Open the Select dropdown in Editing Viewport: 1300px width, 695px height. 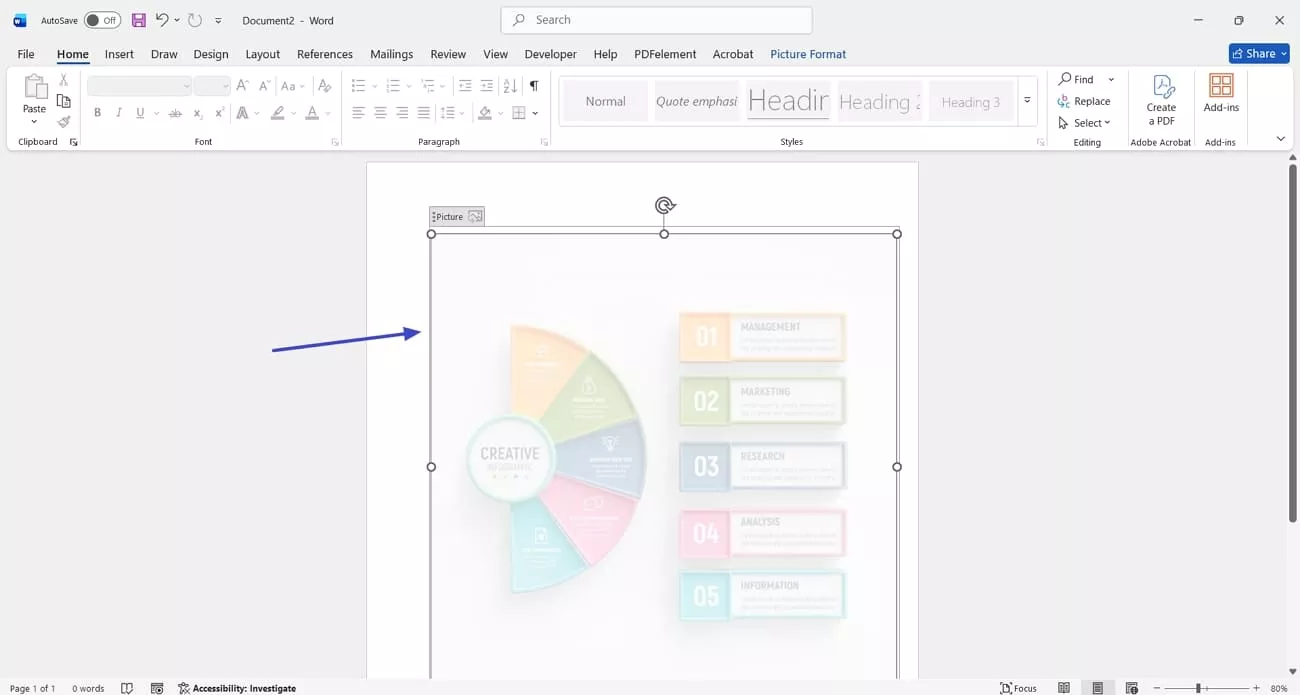[x=1085, y=123]
